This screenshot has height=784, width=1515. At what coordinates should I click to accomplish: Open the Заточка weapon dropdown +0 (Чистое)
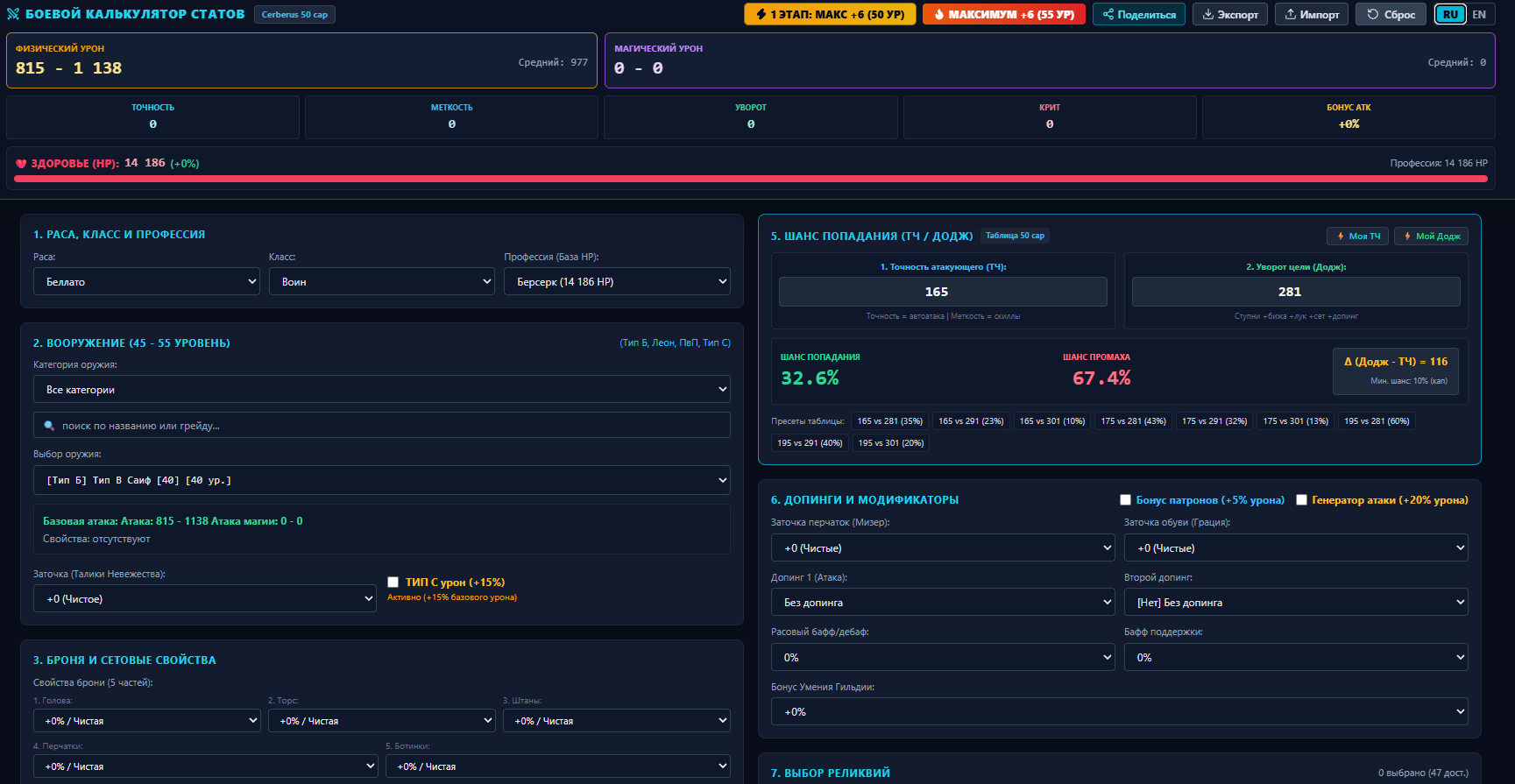pos(205,598)
